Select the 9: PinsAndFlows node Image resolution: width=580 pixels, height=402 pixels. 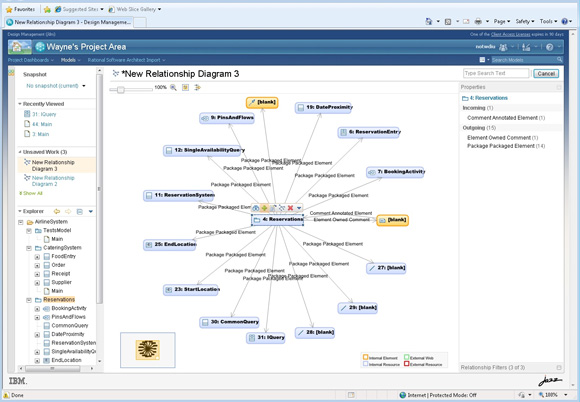(x=227, y=118)
